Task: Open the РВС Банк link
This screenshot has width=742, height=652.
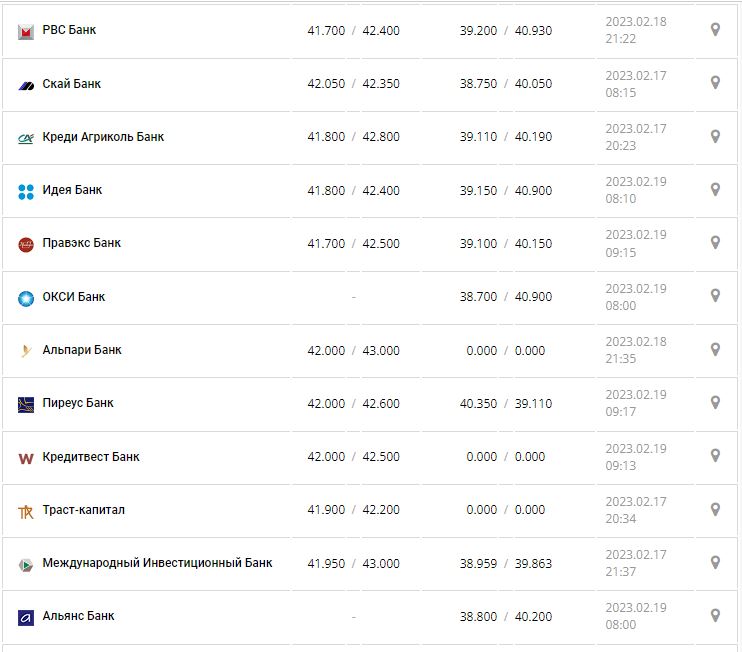Action: (69, 31)
